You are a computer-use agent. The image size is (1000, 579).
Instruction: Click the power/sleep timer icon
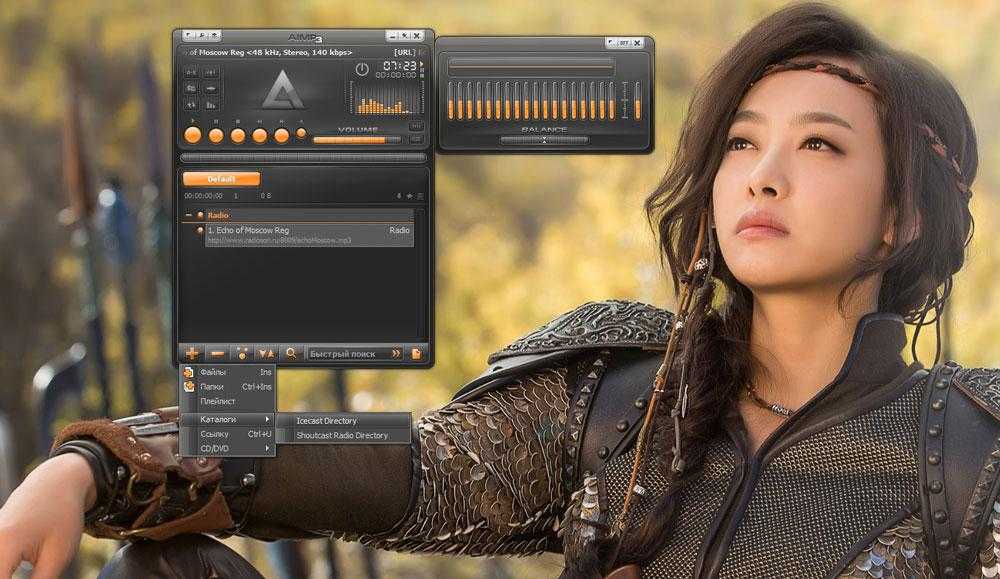(x=362, y=69)
